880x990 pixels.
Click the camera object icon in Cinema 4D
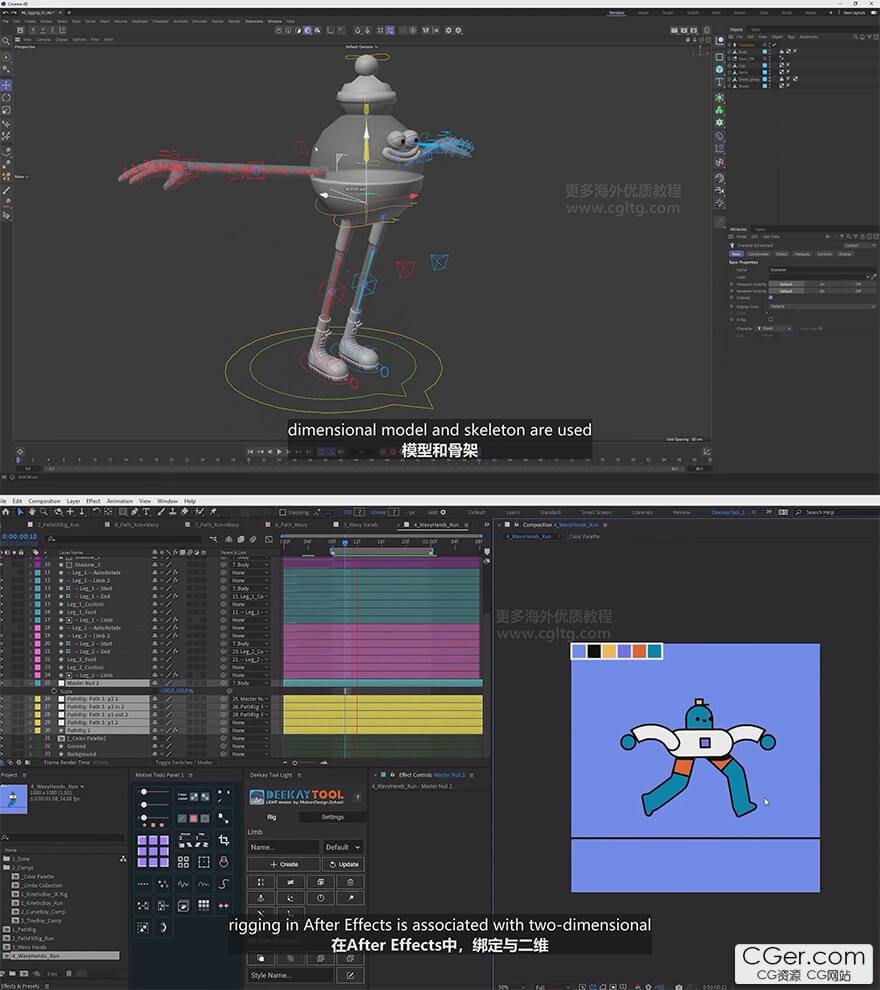[x=719, y=191]
